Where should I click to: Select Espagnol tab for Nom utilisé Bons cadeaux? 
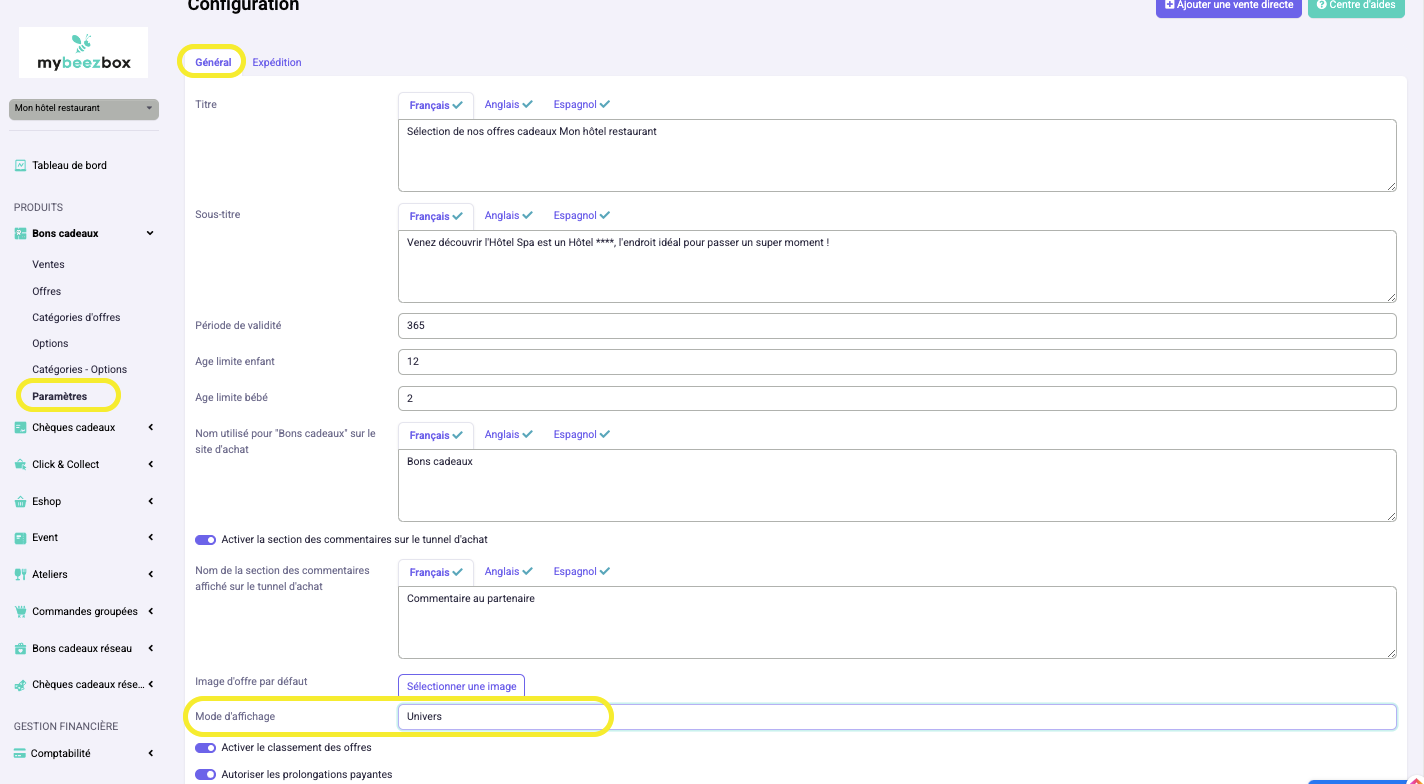582,434
